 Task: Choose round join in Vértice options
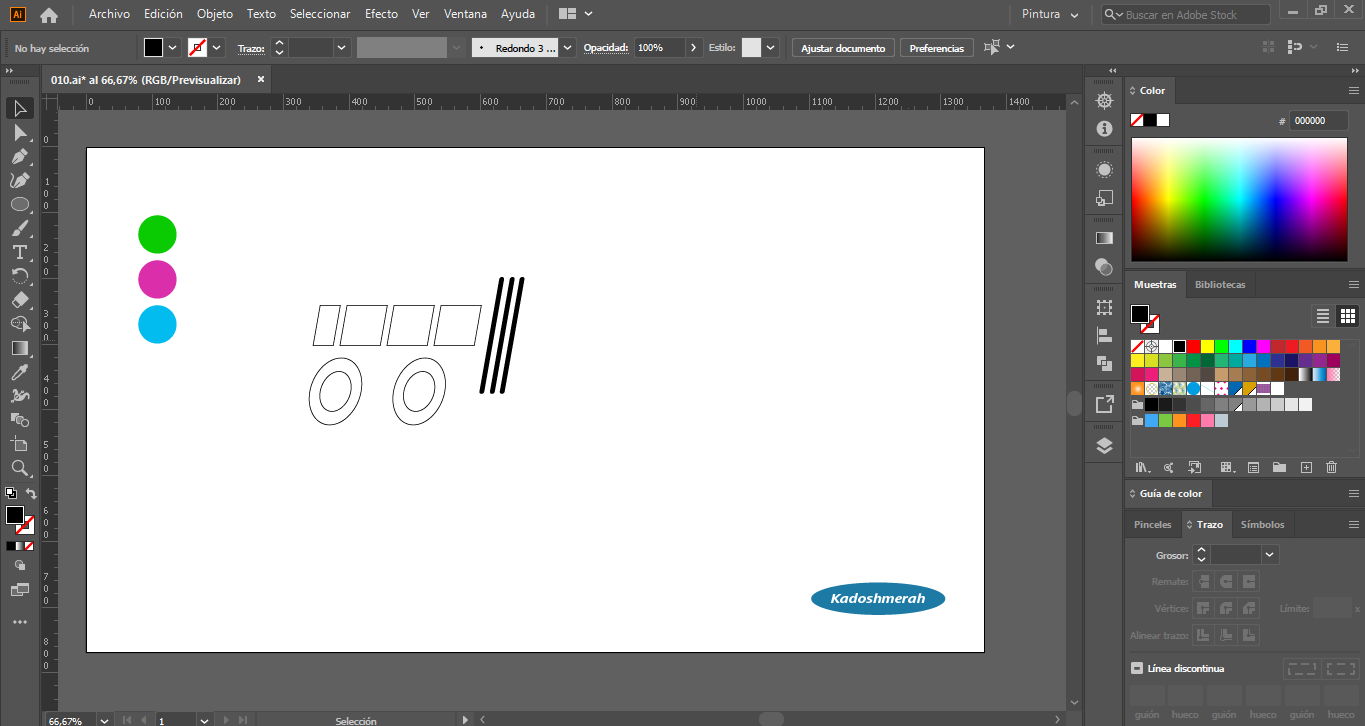pyautogui.click(x=1225, y=608)
